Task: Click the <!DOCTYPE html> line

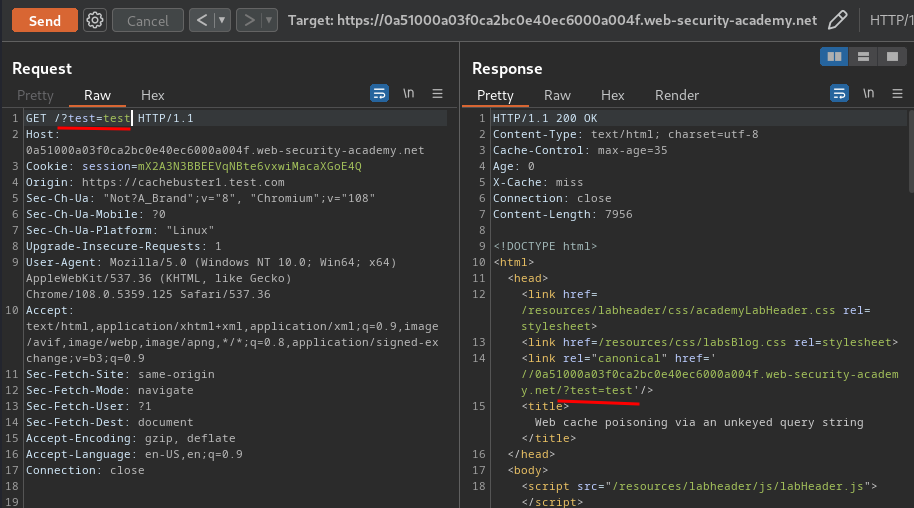Action: tap(545, 247)
